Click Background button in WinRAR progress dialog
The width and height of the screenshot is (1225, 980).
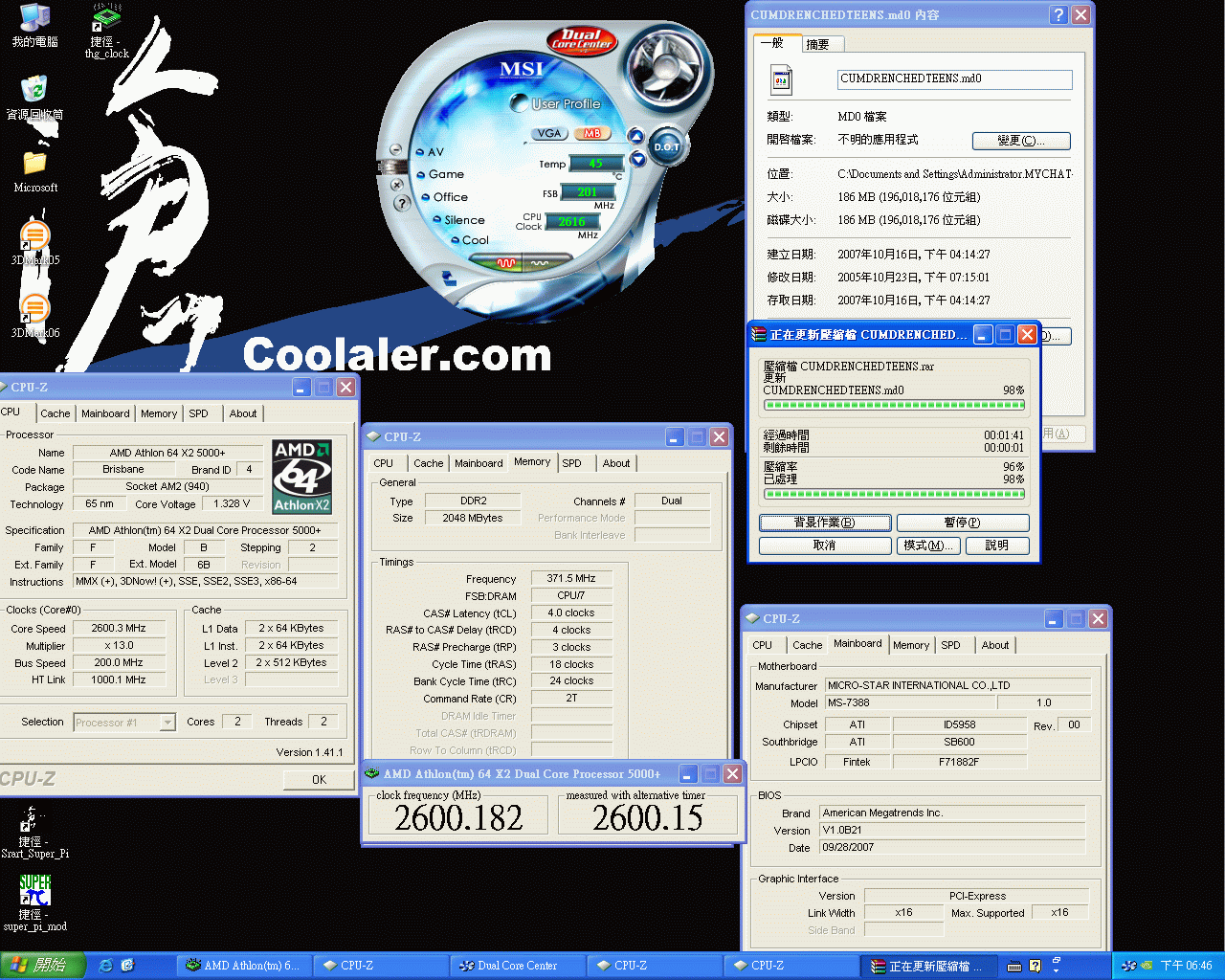(825, 523)
